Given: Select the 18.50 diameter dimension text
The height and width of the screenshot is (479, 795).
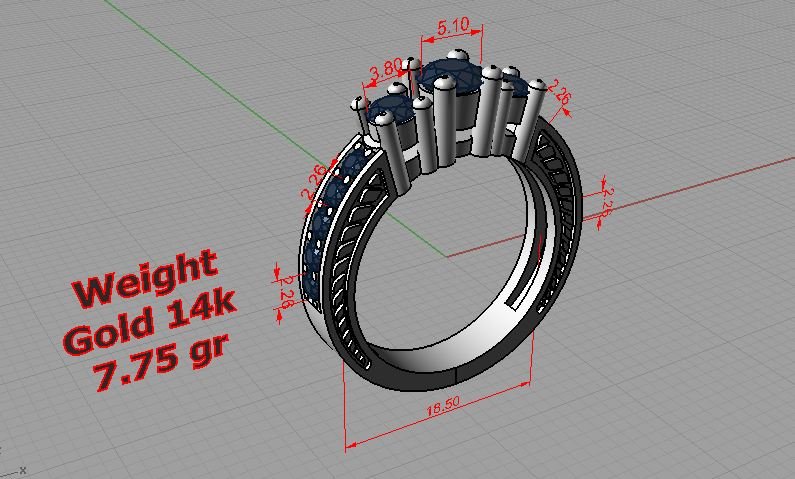Looking at the screenshot, I should click(x=442, y=409).
